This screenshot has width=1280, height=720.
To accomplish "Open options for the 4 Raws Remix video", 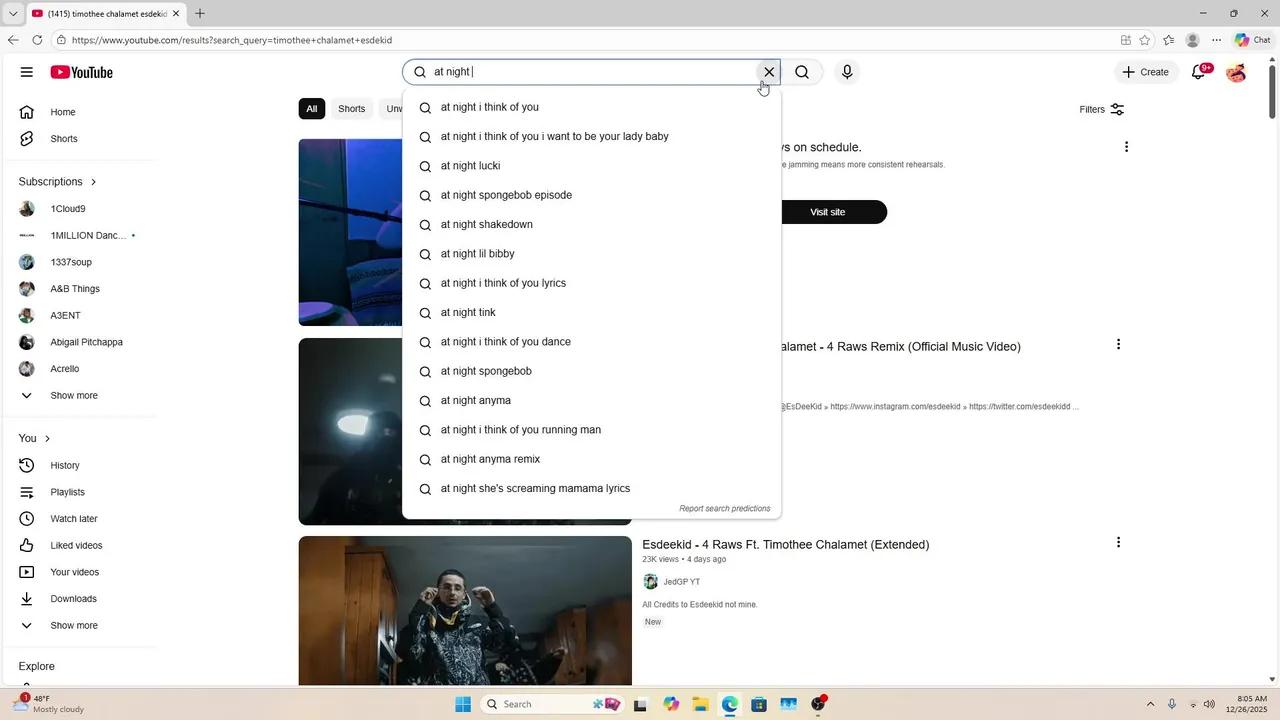I will tap(1118, 344).
